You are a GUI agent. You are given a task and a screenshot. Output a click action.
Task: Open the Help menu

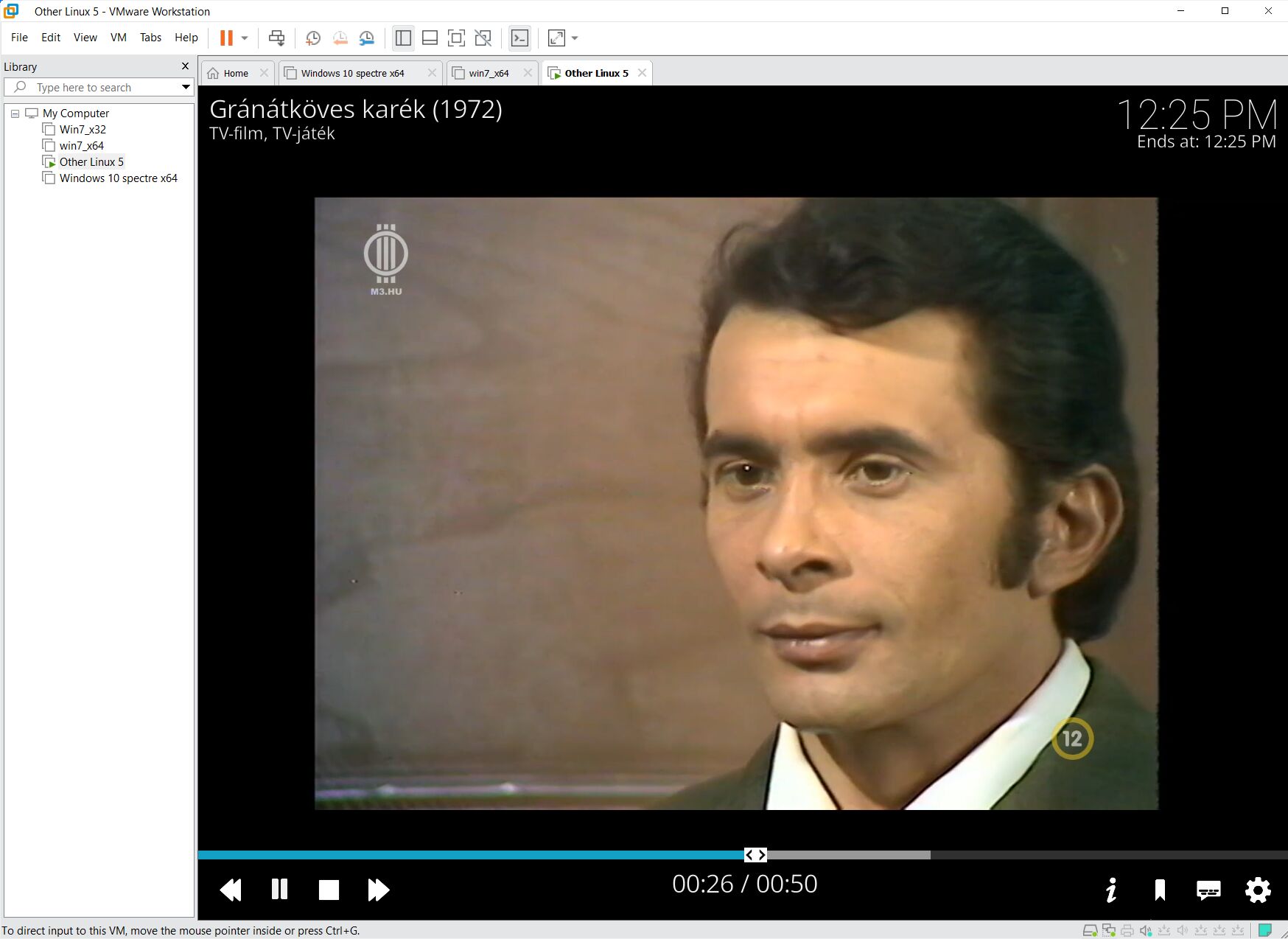click(x=186, y=37)
